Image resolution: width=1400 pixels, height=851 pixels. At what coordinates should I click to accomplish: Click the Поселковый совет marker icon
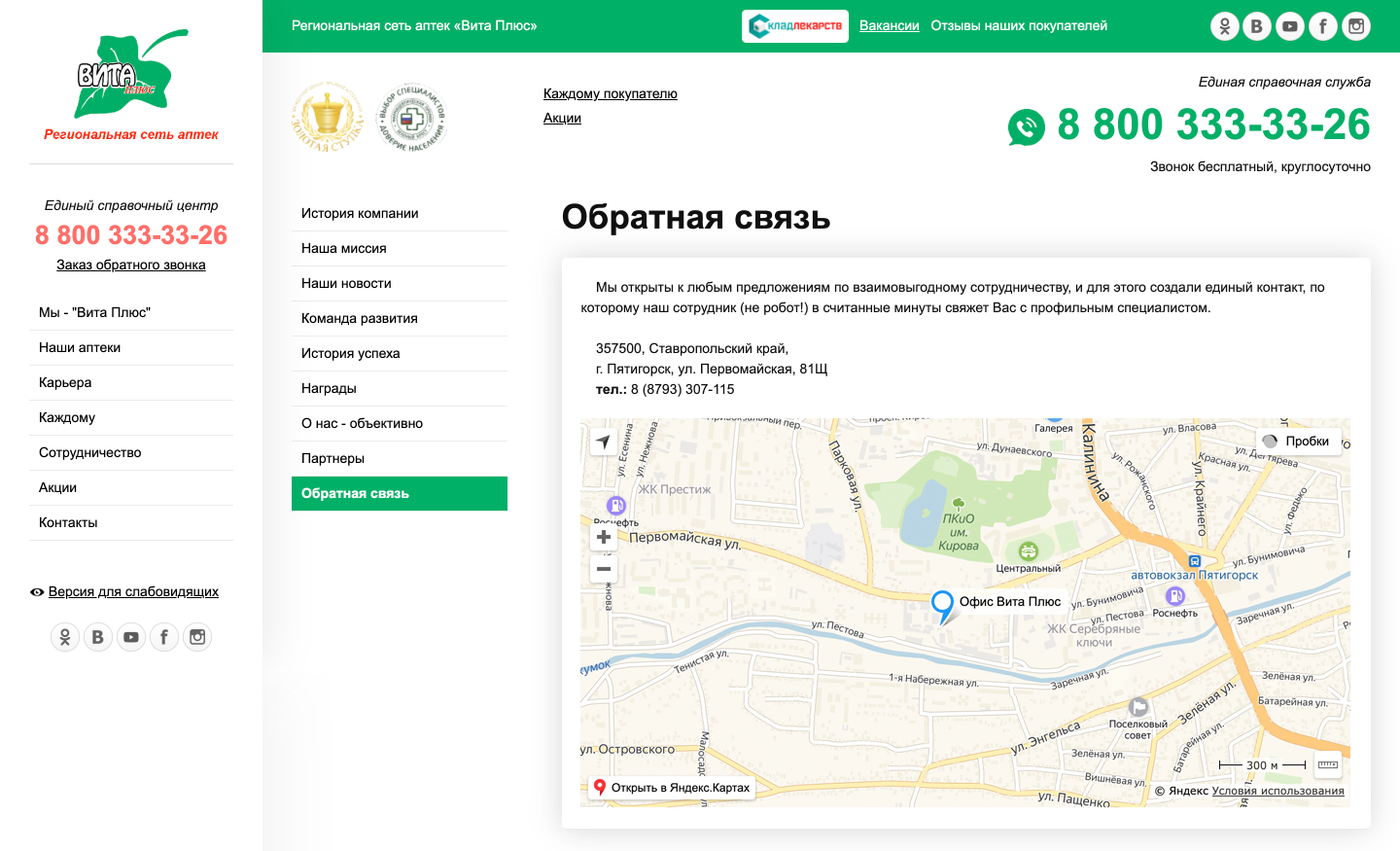tap(1138, 707)
